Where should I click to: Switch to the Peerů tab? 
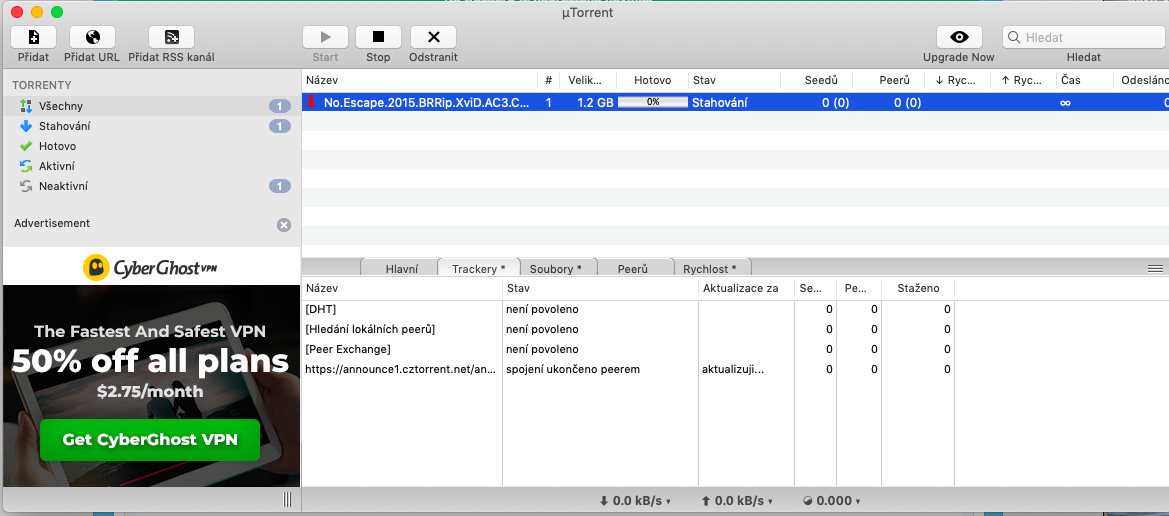[x=633, y=268]
